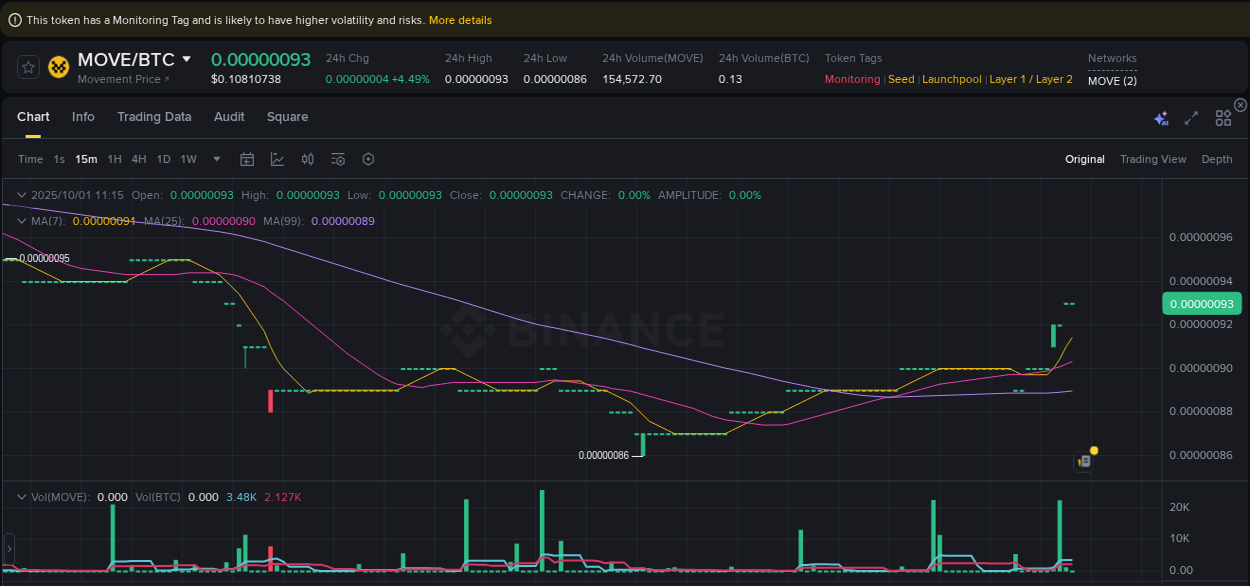Favorite the MOVE/BTC pair via star
The width and height of the screenshot is (1250, 586).
click(27, 67)
